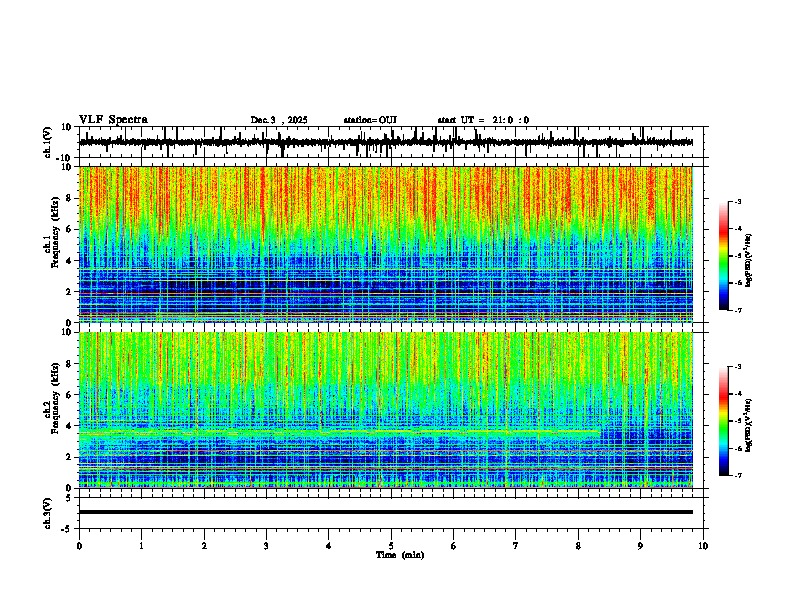Click the "1" tick label on the time axis
The width and height of the screenshot is (792, 612).
point(141,546)
